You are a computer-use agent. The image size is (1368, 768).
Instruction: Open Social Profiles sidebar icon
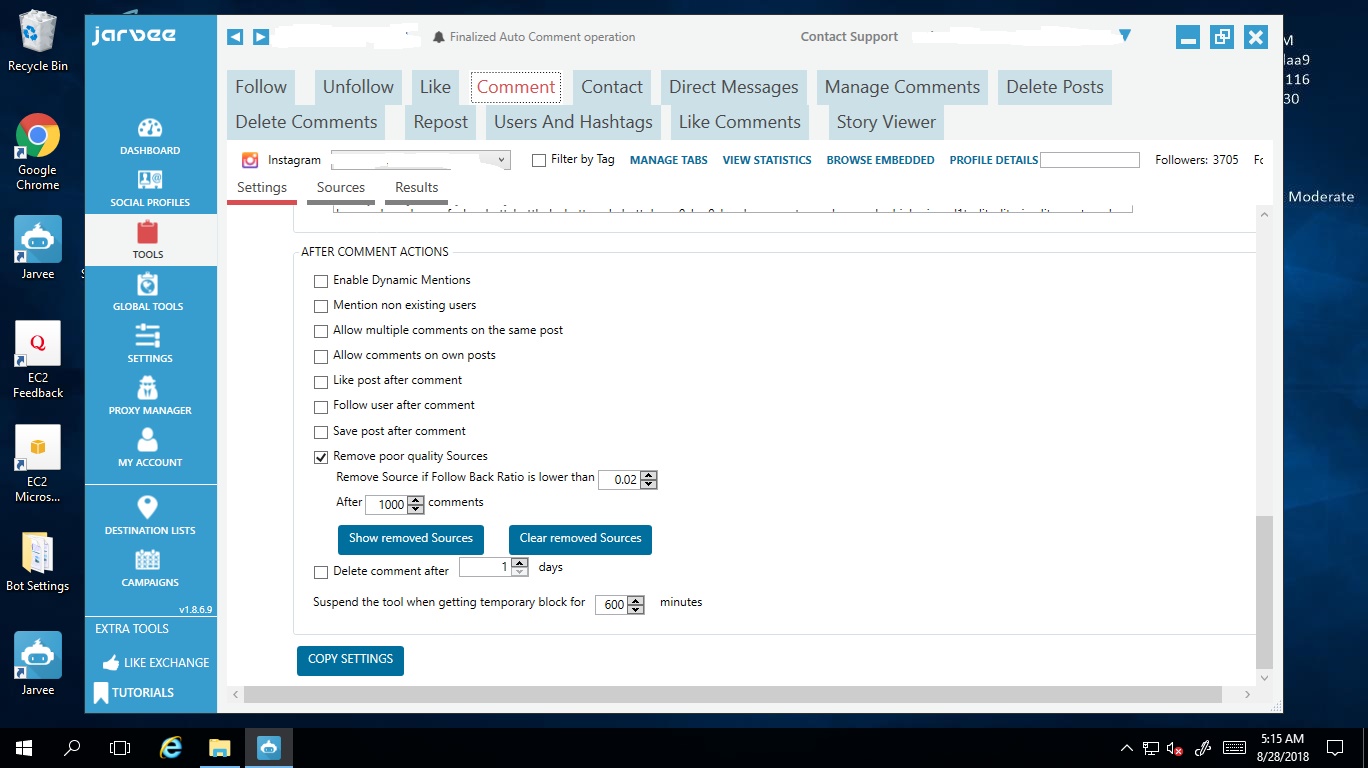150,180
